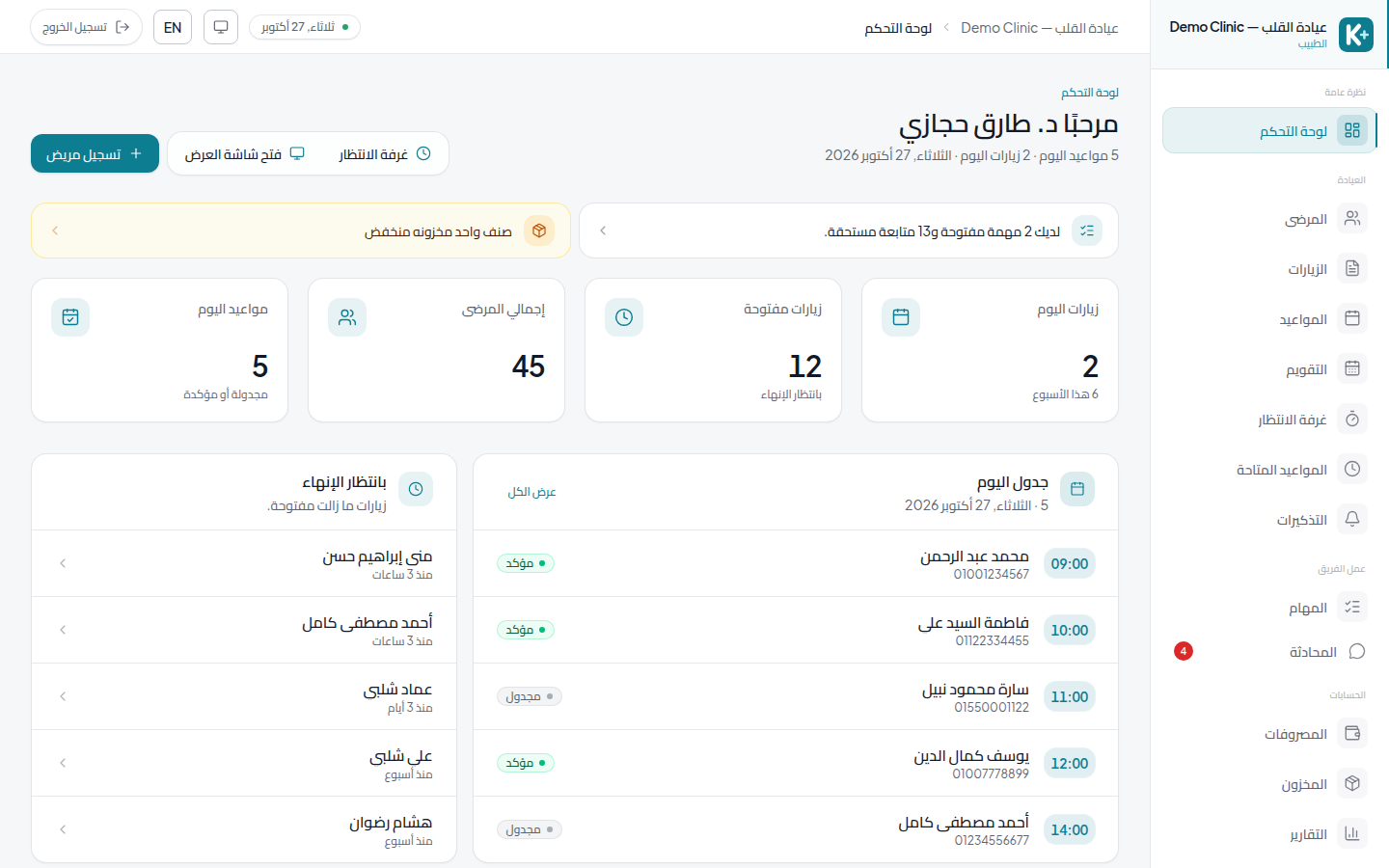Click the inventory (المخزون) box sidebar icon

click(x=1352, y=783)
